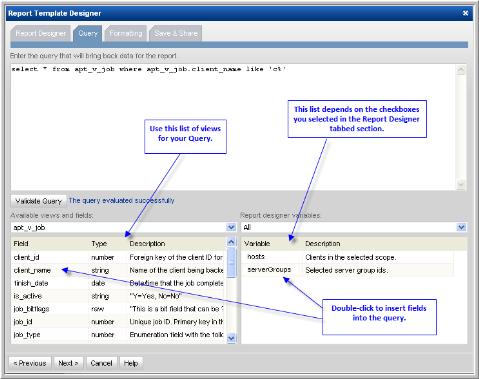The height and width of the screenshot is (379, 479).
Task: Select the hosts variable row
Action: tap(348, 257)
